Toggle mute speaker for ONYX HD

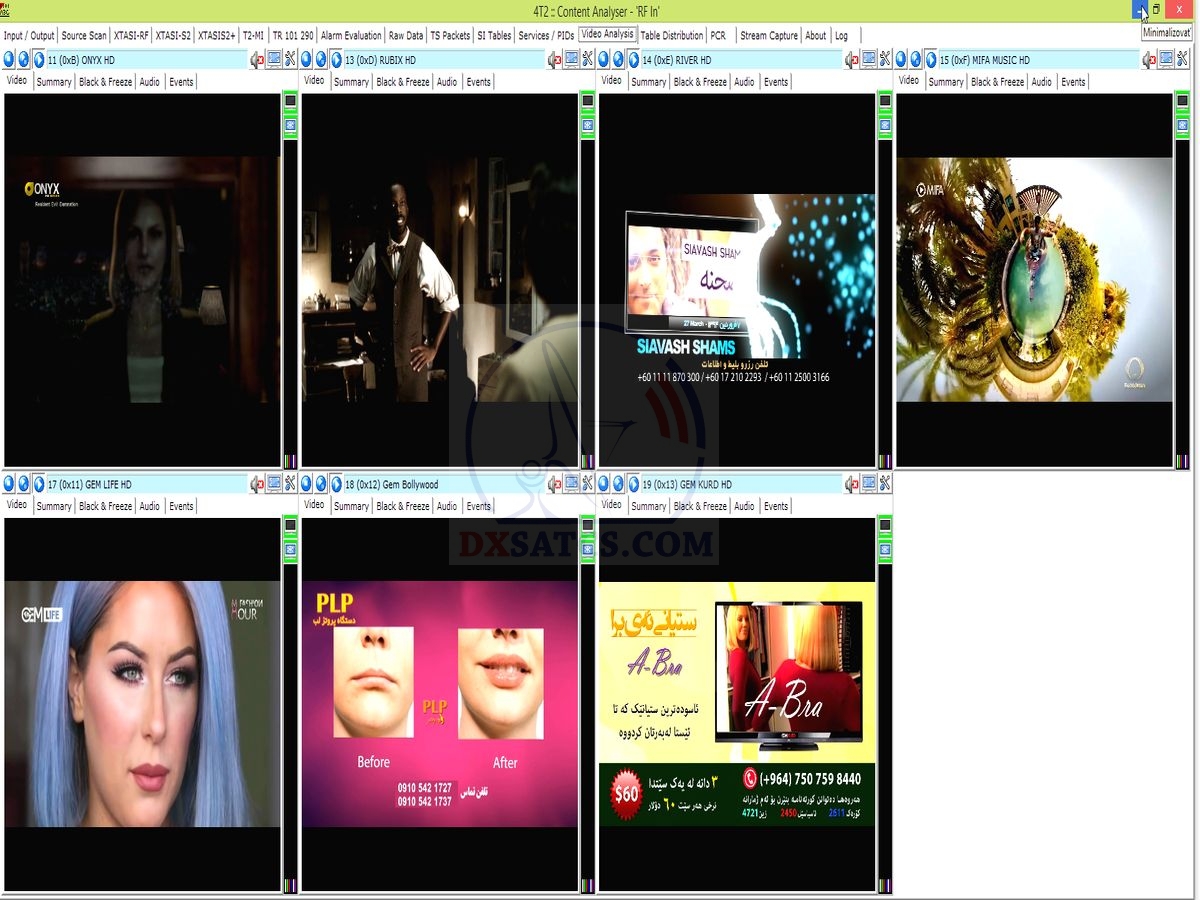(256, 60)
